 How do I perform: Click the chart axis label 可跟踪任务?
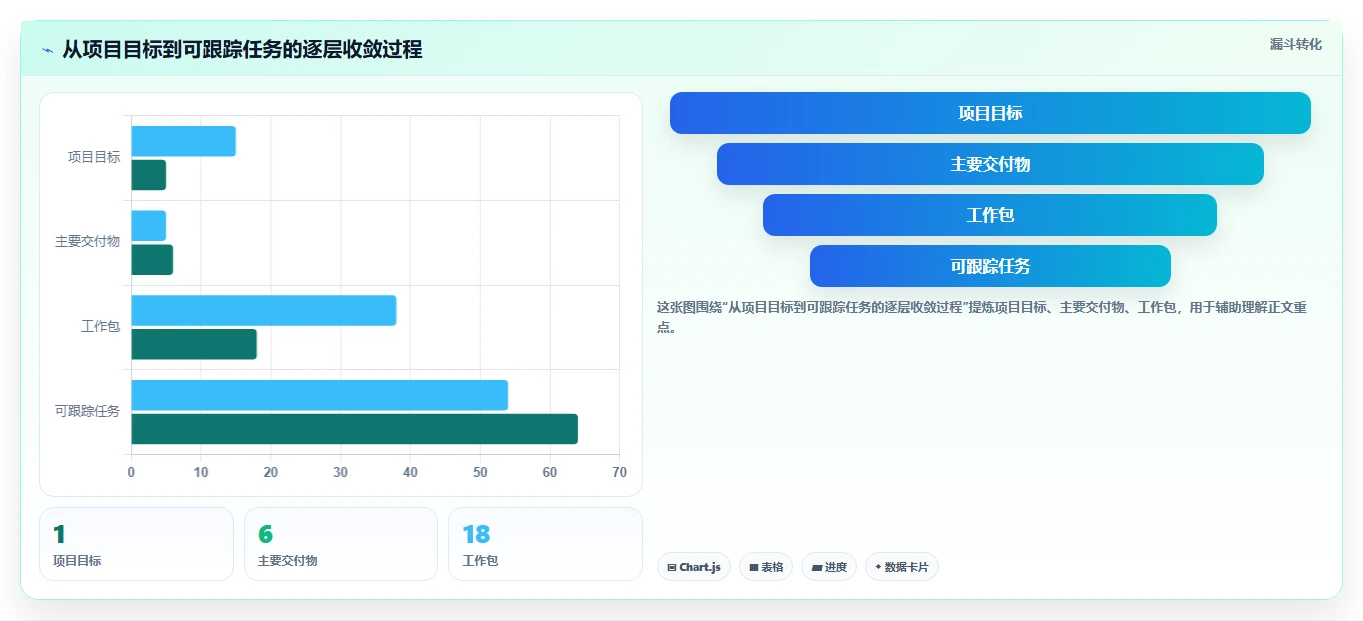pos(87,411)
